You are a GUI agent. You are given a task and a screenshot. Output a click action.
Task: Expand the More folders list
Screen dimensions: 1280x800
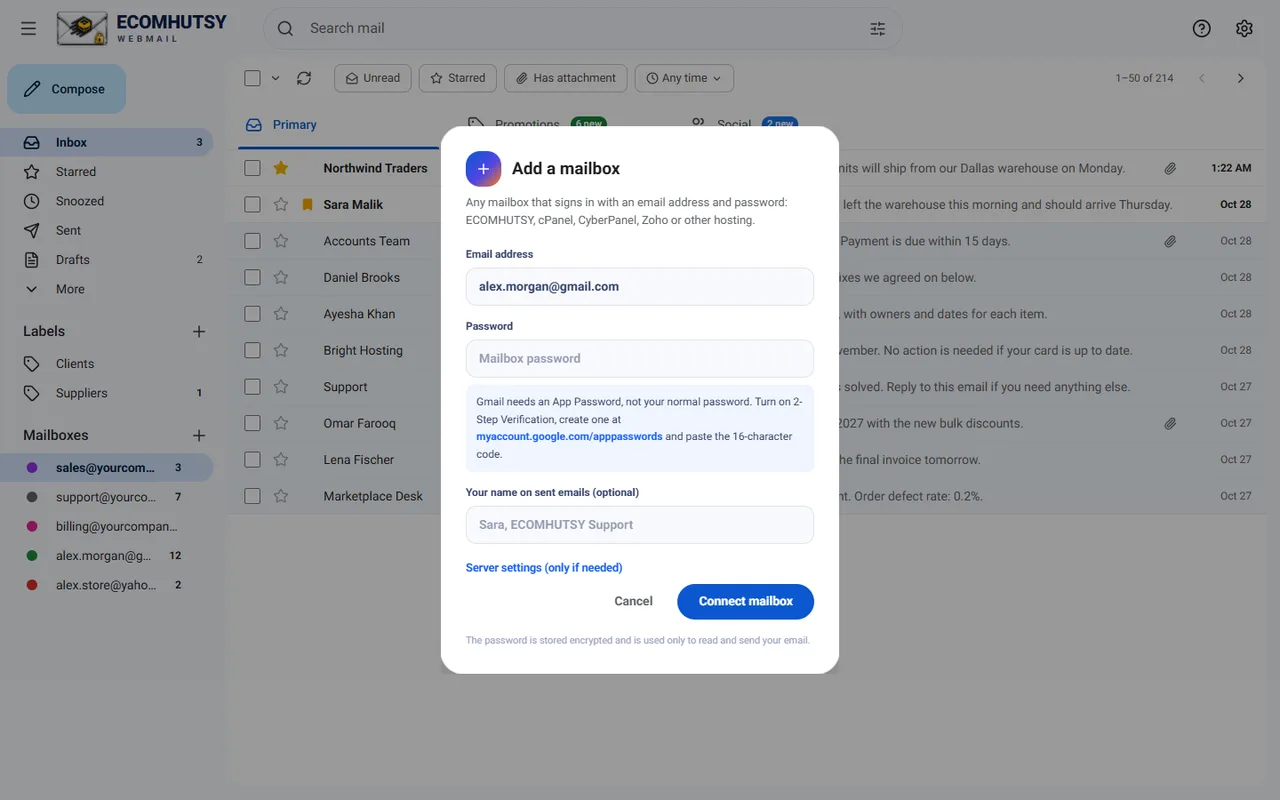point(106,289)
